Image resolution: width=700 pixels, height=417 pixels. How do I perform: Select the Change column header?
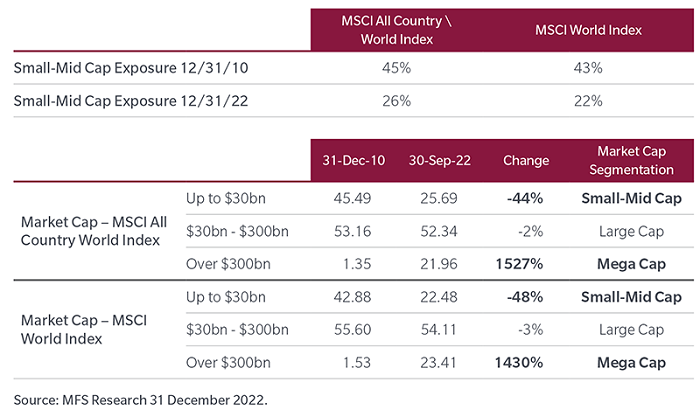[525, 160]
